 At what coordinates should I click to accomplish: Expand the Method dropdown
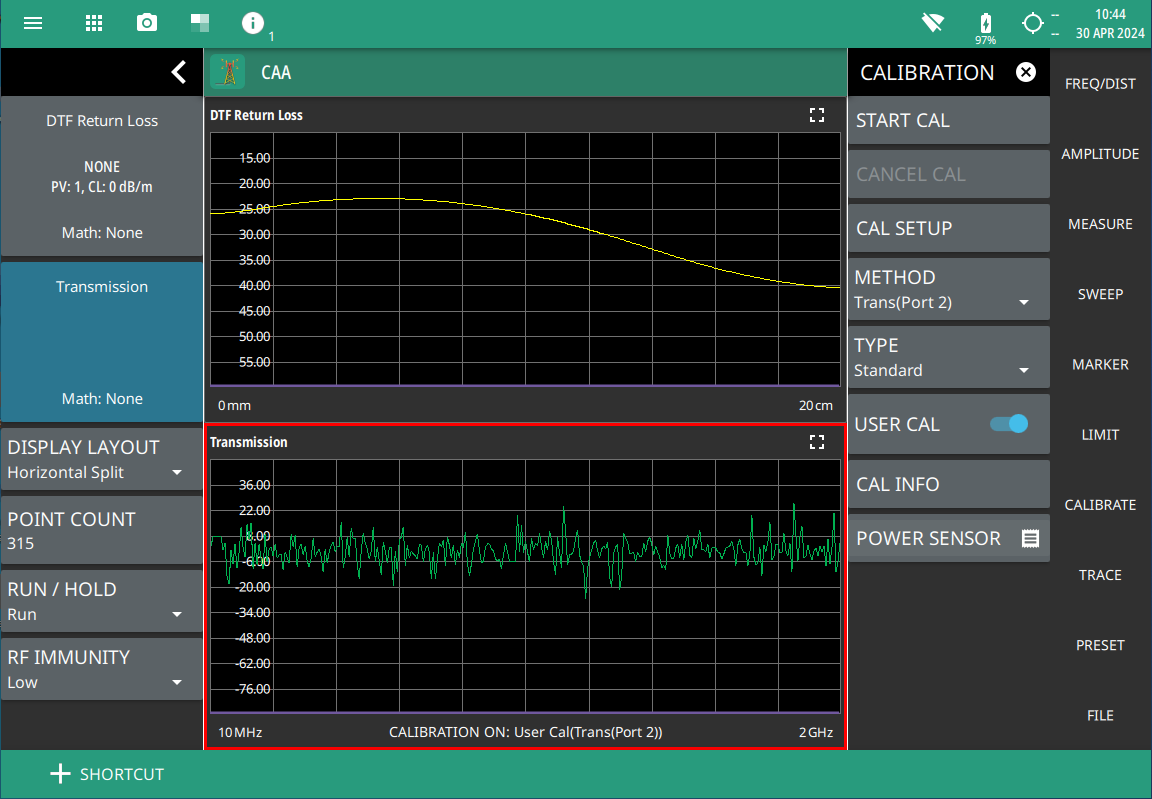(x=948, y=290)
